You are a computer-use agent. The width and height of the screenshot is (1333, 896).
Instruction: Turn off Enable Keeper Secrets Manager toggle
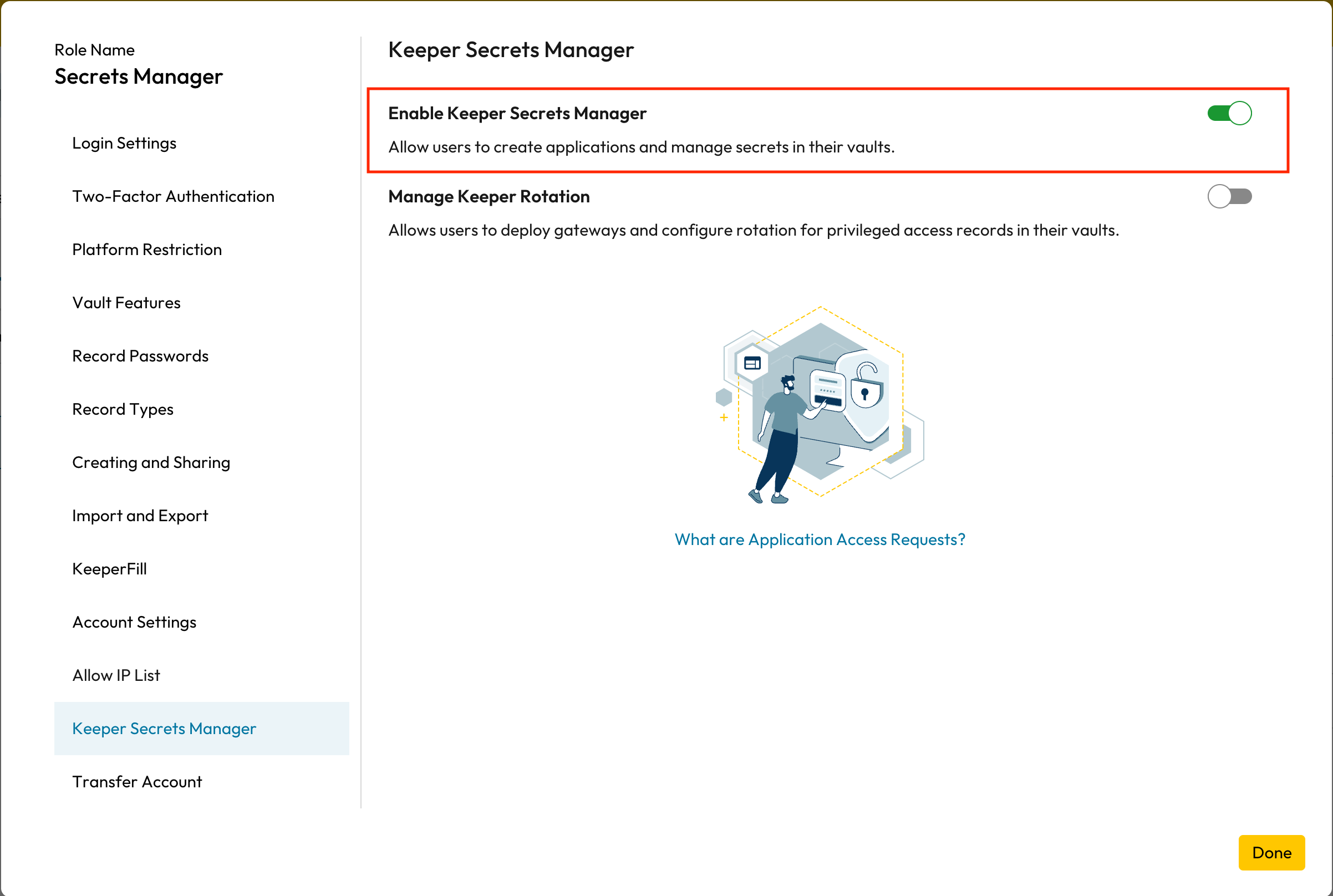[1229, 113]
